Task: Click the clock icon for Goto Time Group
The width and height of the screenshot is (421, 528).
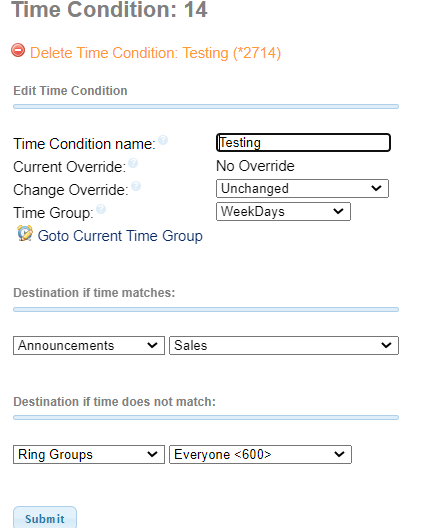Action: click(25, 233)
